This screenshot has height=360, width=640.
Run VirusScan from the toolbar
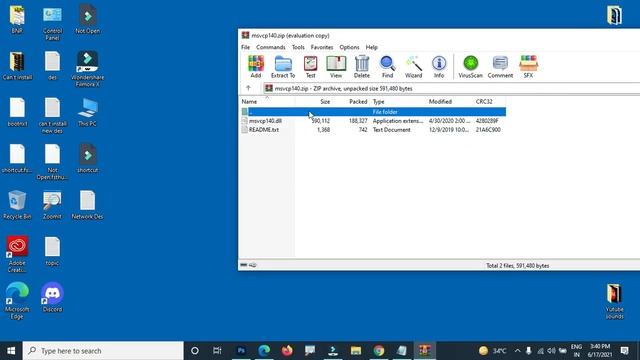pos(470,67)
